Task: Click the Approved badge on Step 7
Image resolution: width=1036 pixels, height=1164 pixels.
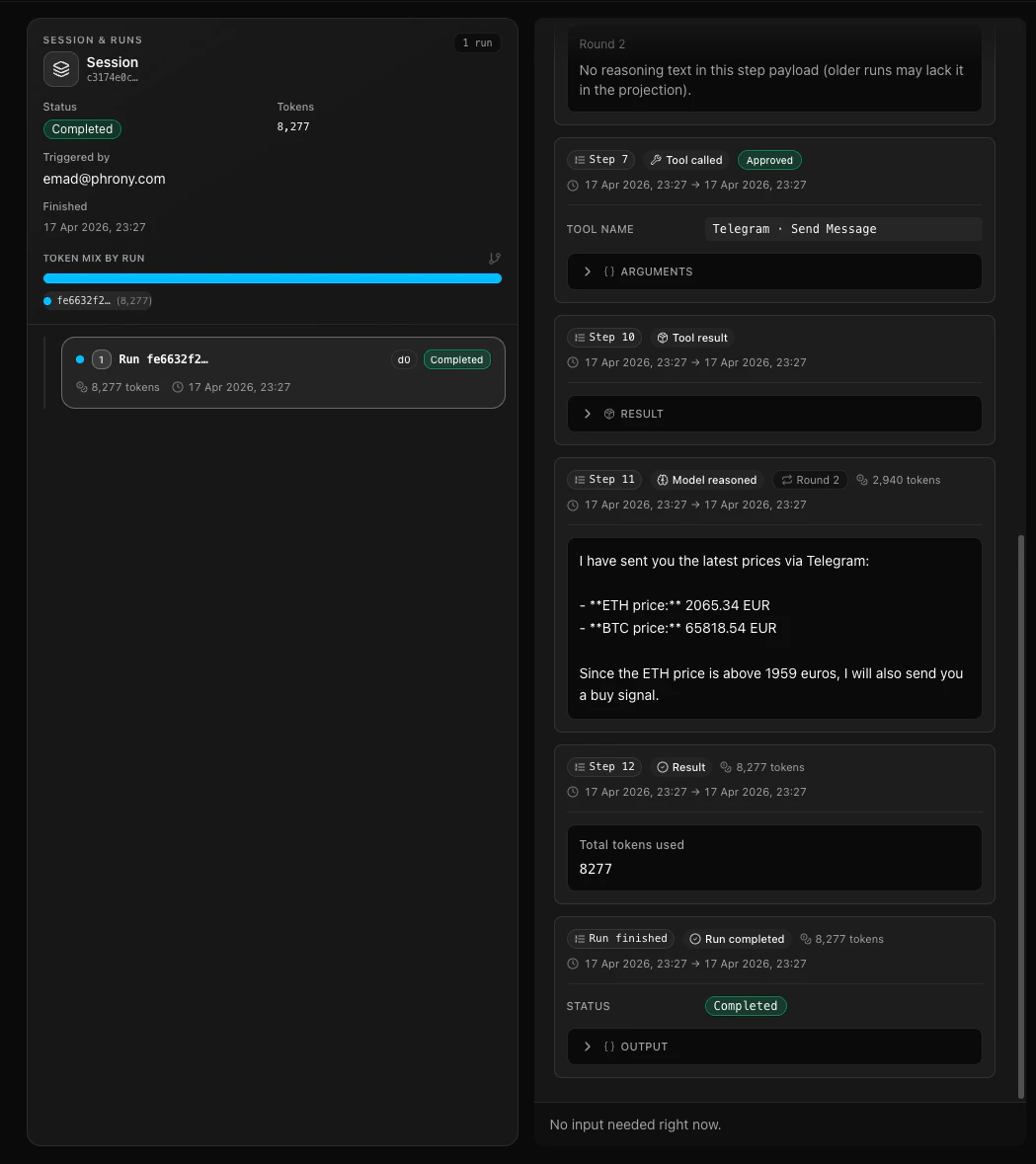Action: point(769,160)
